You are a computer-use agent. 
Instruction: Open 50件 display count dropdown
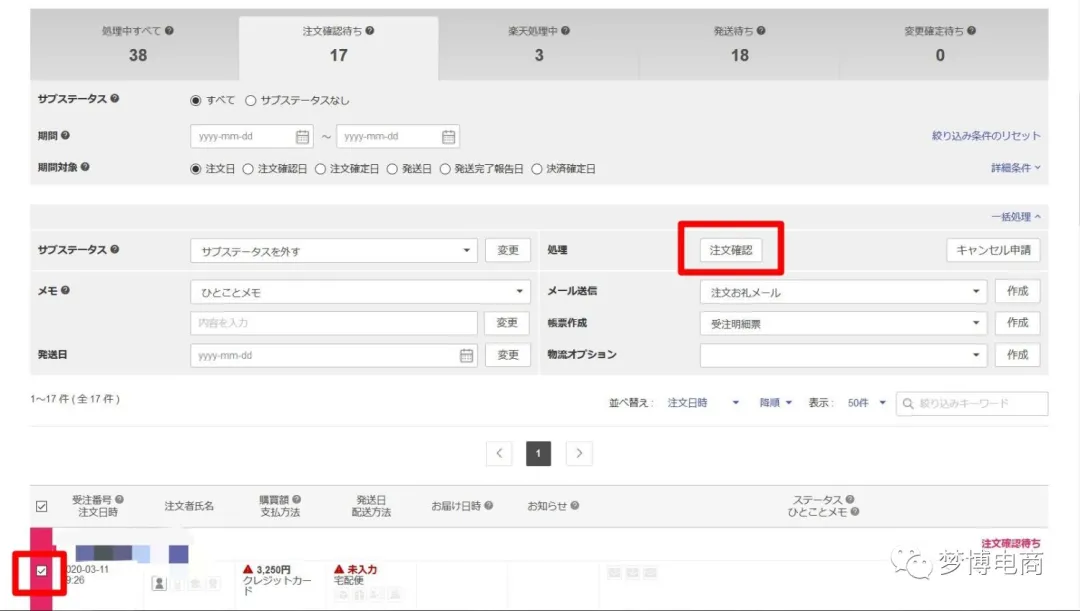pos(866,403)
